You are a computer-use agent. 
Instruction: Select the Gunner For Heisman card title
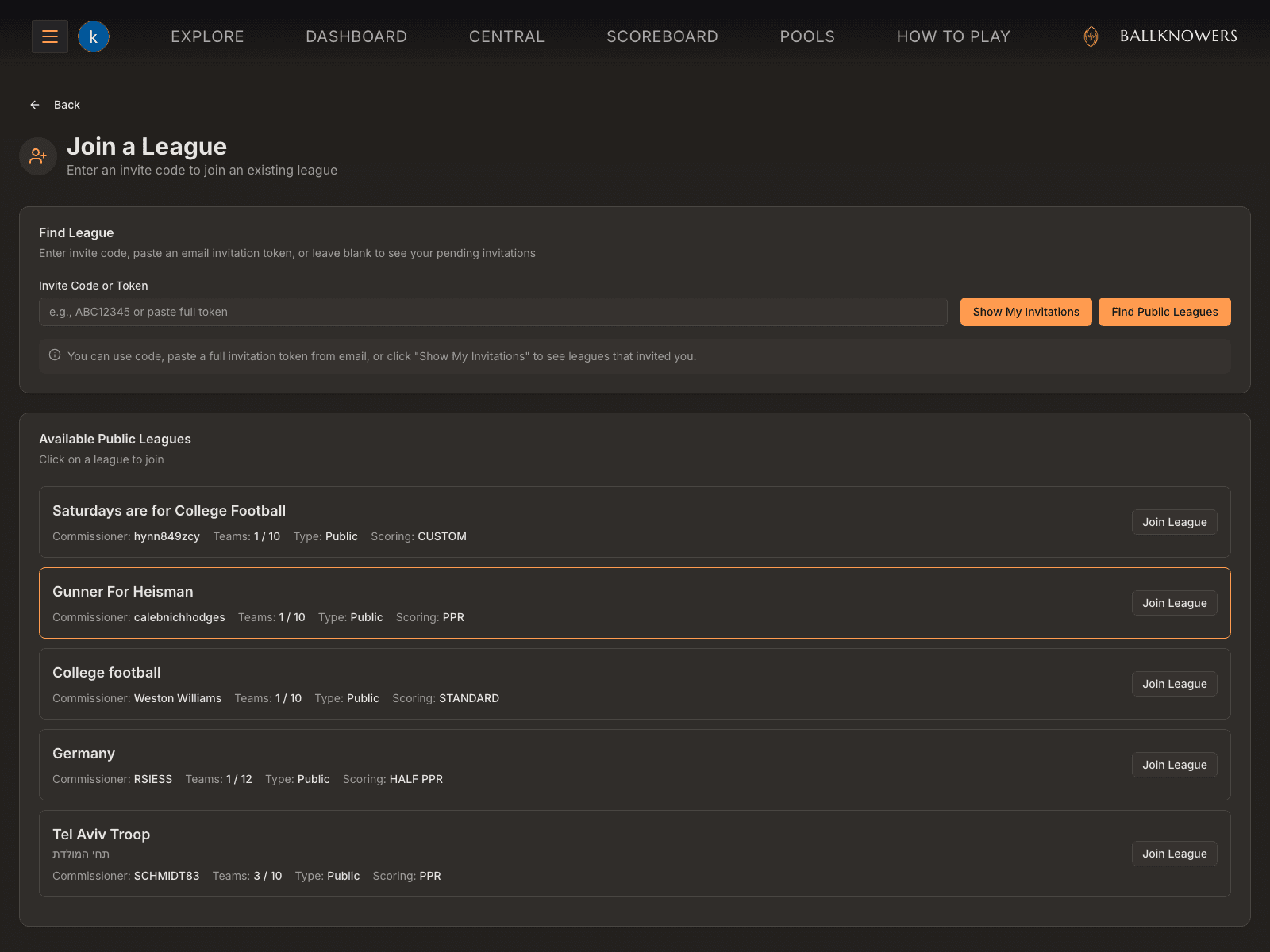123,592
